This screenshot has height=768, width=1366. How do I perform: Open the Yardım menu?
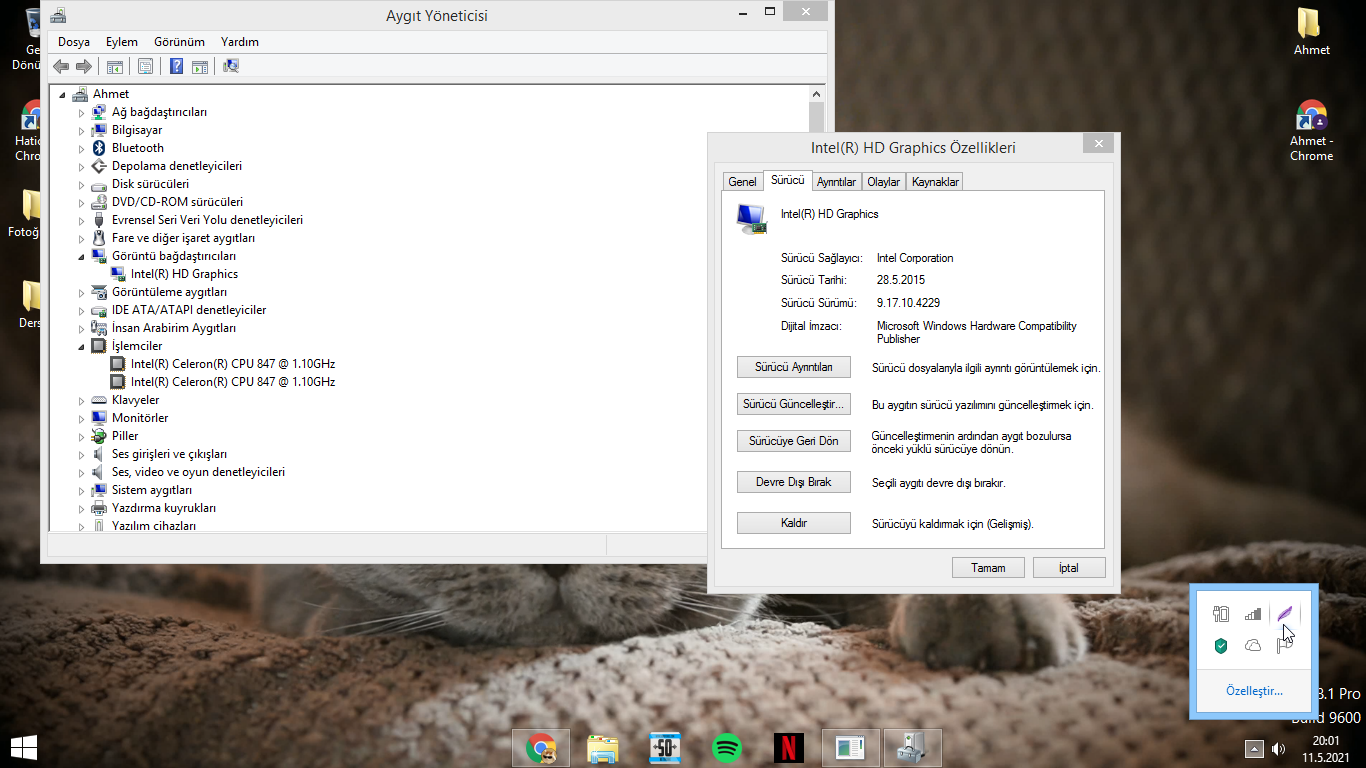tap(240, 42)
